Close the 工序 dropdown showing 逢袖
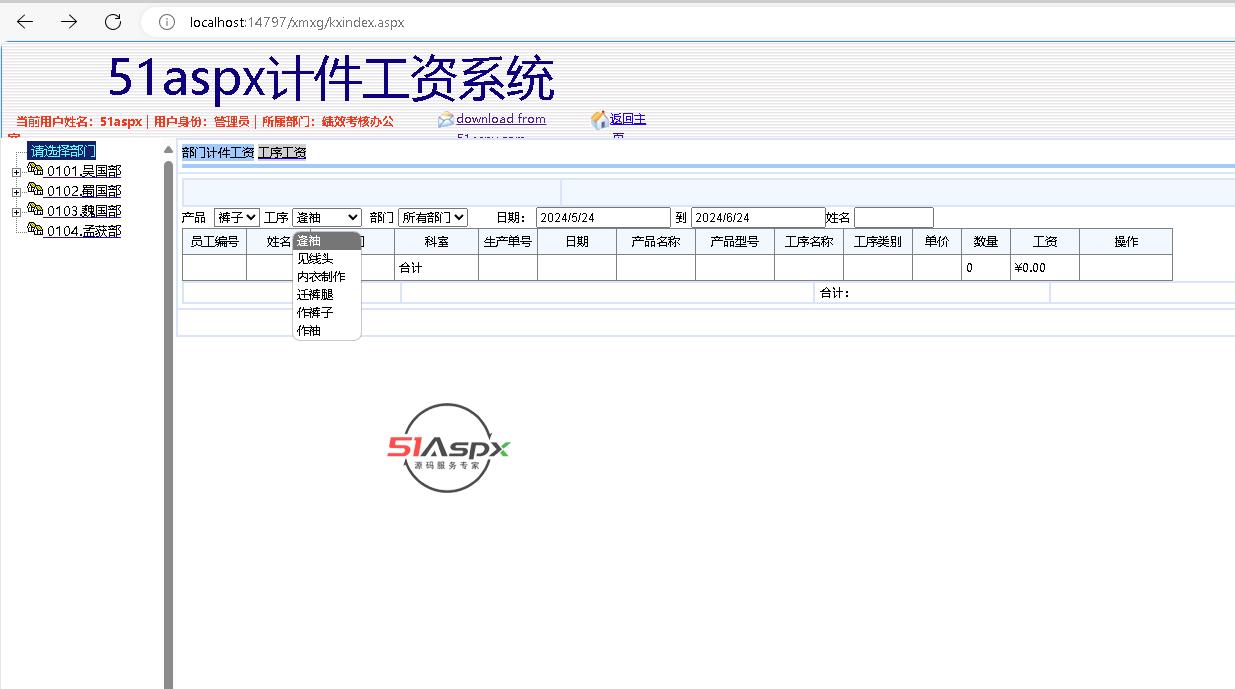Image resolution: width=1235 pixels, height=689 pixels. click(327, 217)
